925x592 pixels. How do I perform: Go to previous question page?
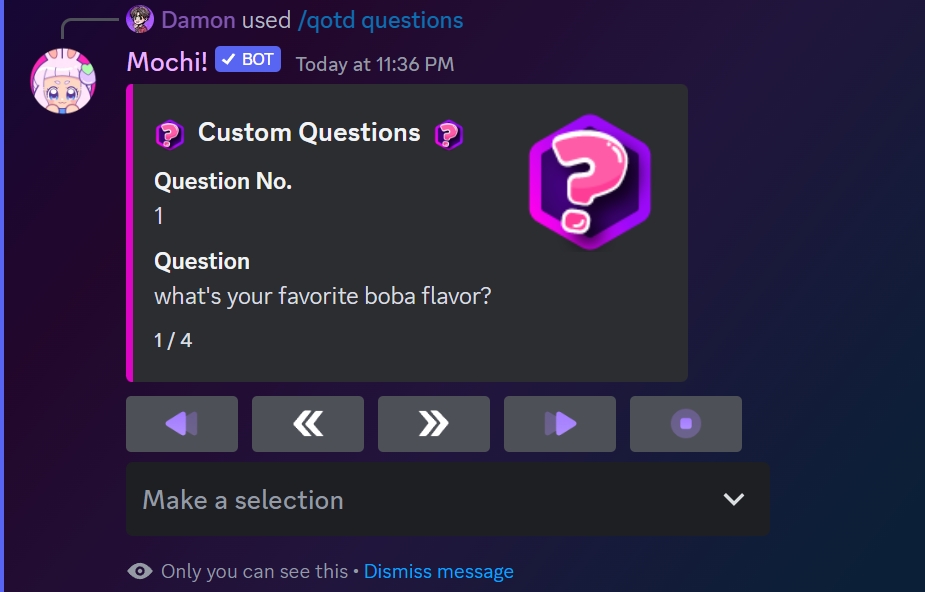coord(308,424)
